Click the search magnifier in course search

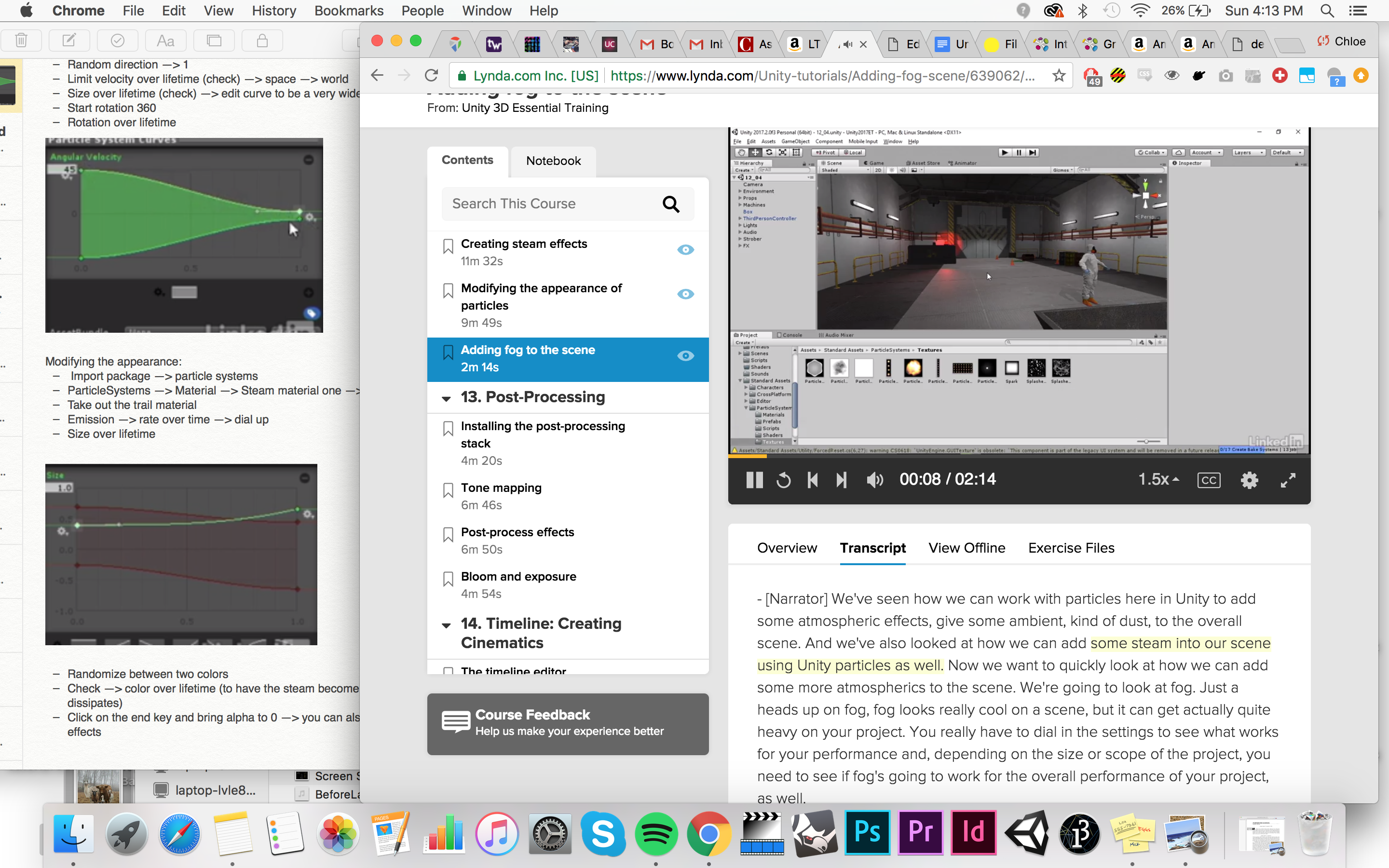coord(670,204)
